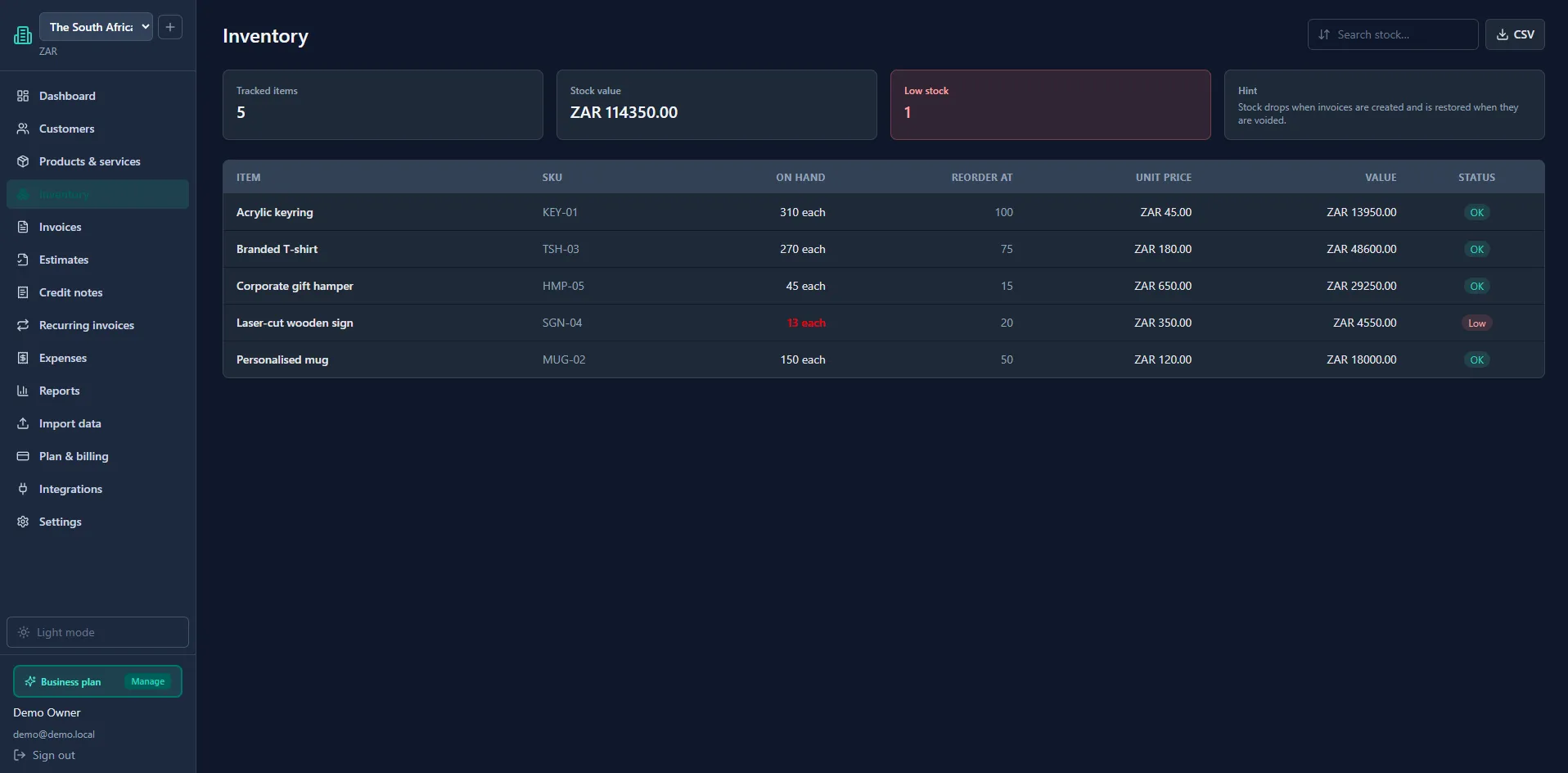Open Reports section
Image resolution: width=1568 pixels, height=773 pixels.
click(97, 391)
